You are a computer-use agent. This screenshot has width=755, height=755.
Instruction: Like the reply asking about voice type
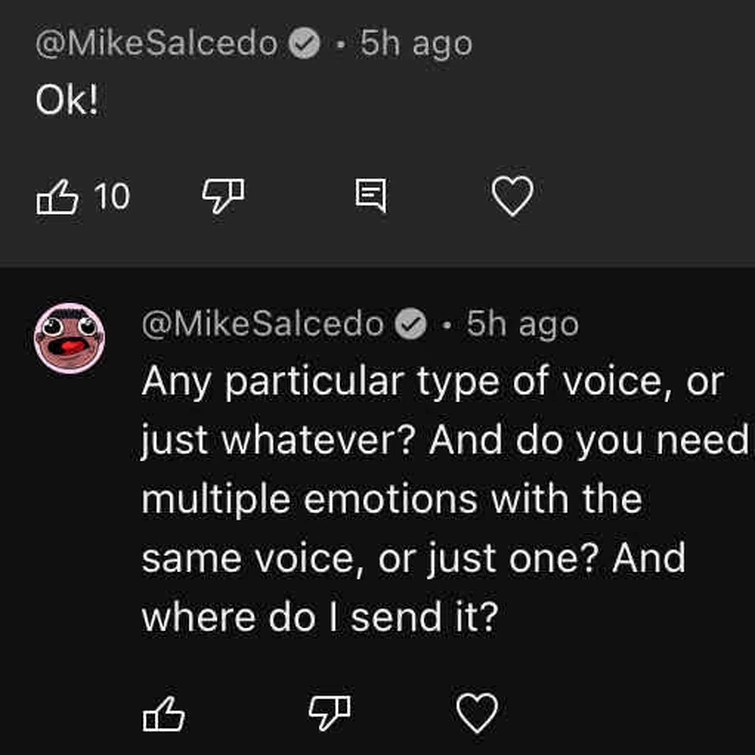(x=165, y=714)
